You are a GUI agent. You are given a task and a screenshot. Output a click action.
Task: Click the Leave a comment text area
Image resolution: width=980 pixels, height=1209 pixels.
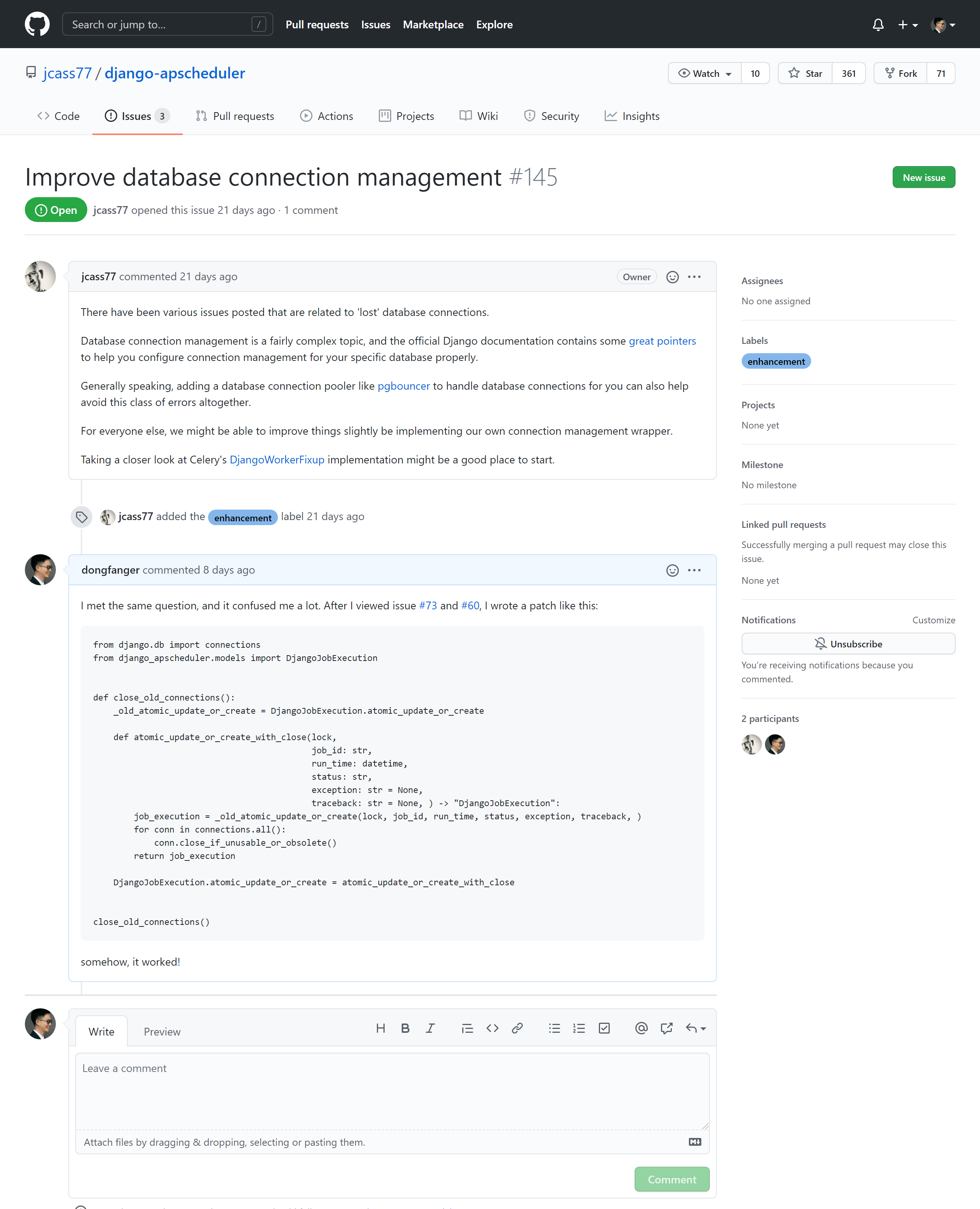click(x=392, y=1091)
